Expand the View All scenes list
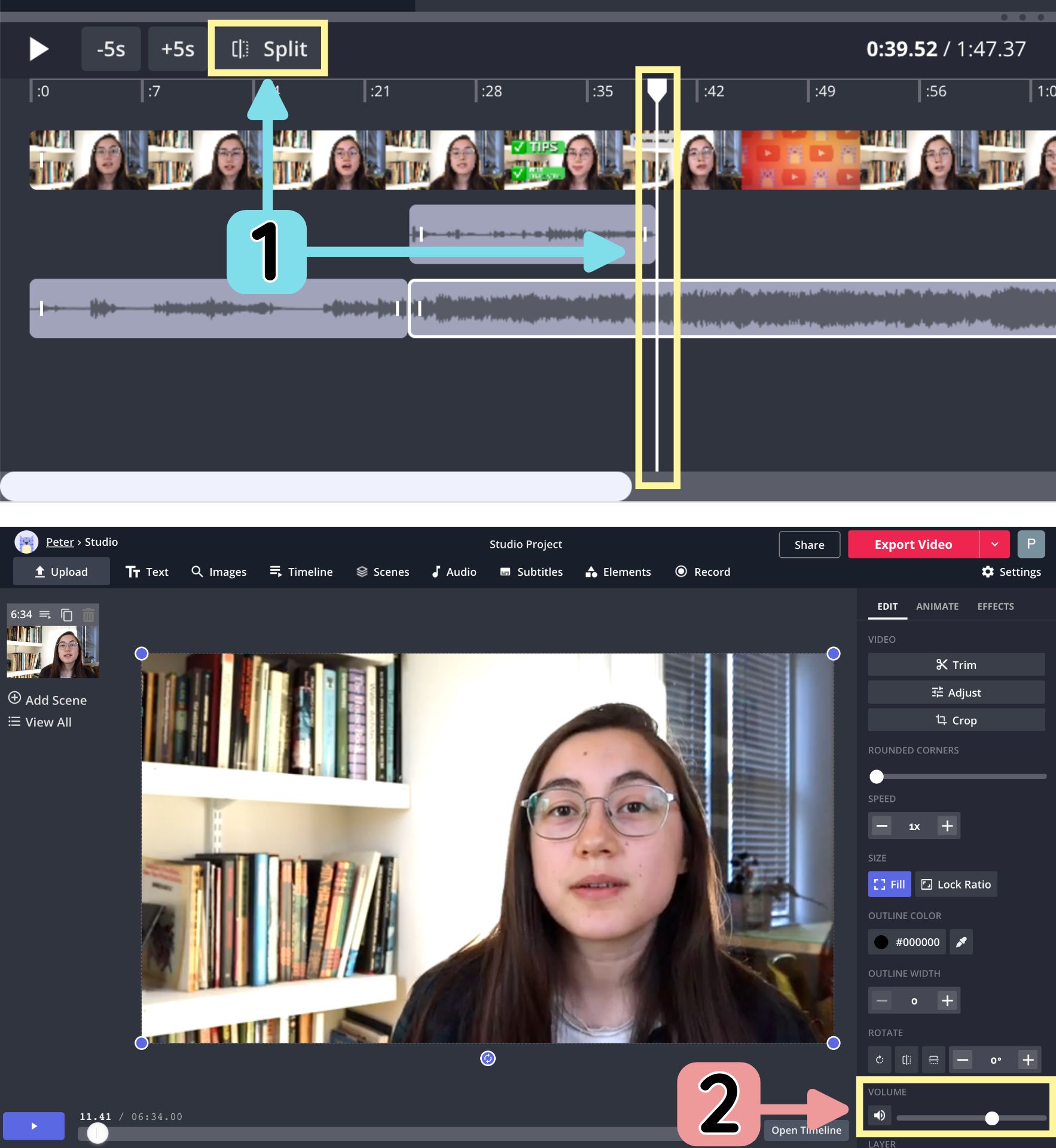 (40, 722)
